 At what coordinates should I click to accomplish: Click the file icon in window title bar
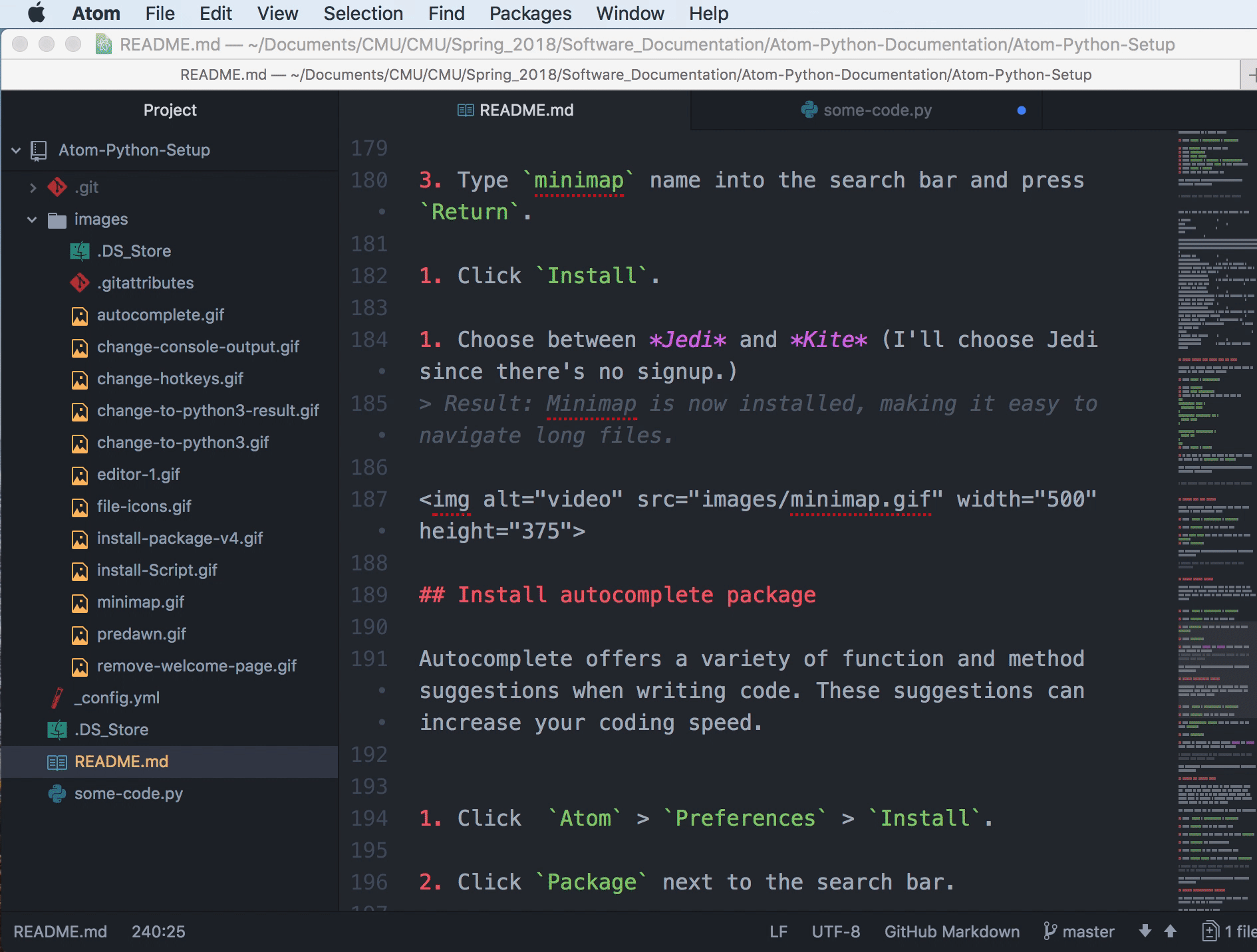pyautogui.click(x=104, y=45)
